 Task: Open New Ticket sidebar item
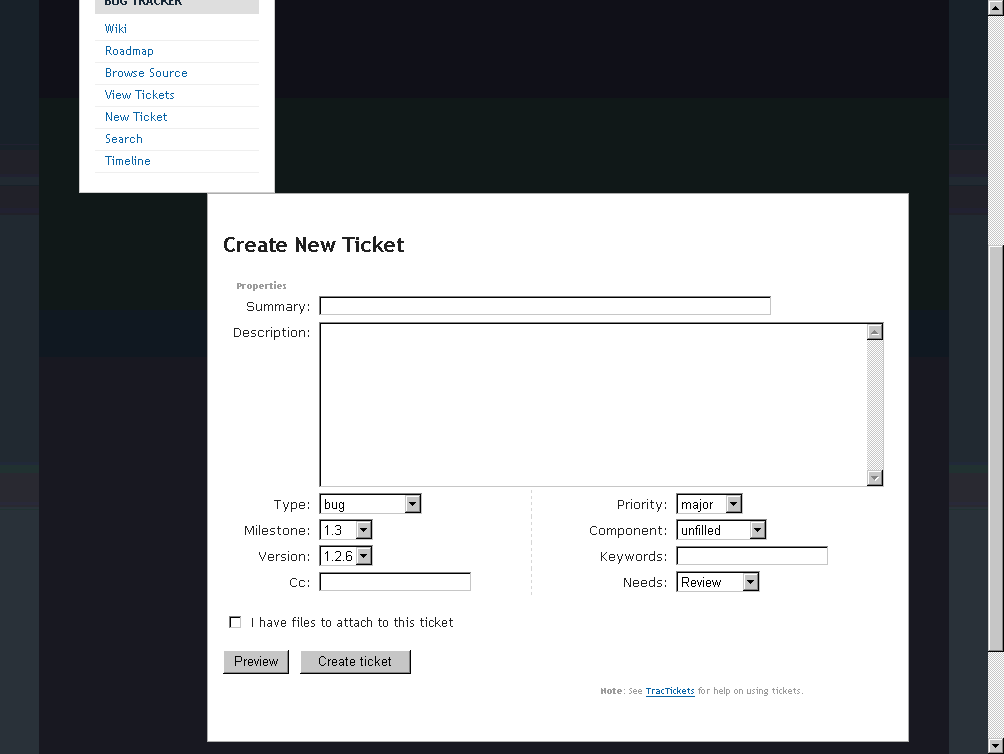pyautogui.click(x=136, y=117)
